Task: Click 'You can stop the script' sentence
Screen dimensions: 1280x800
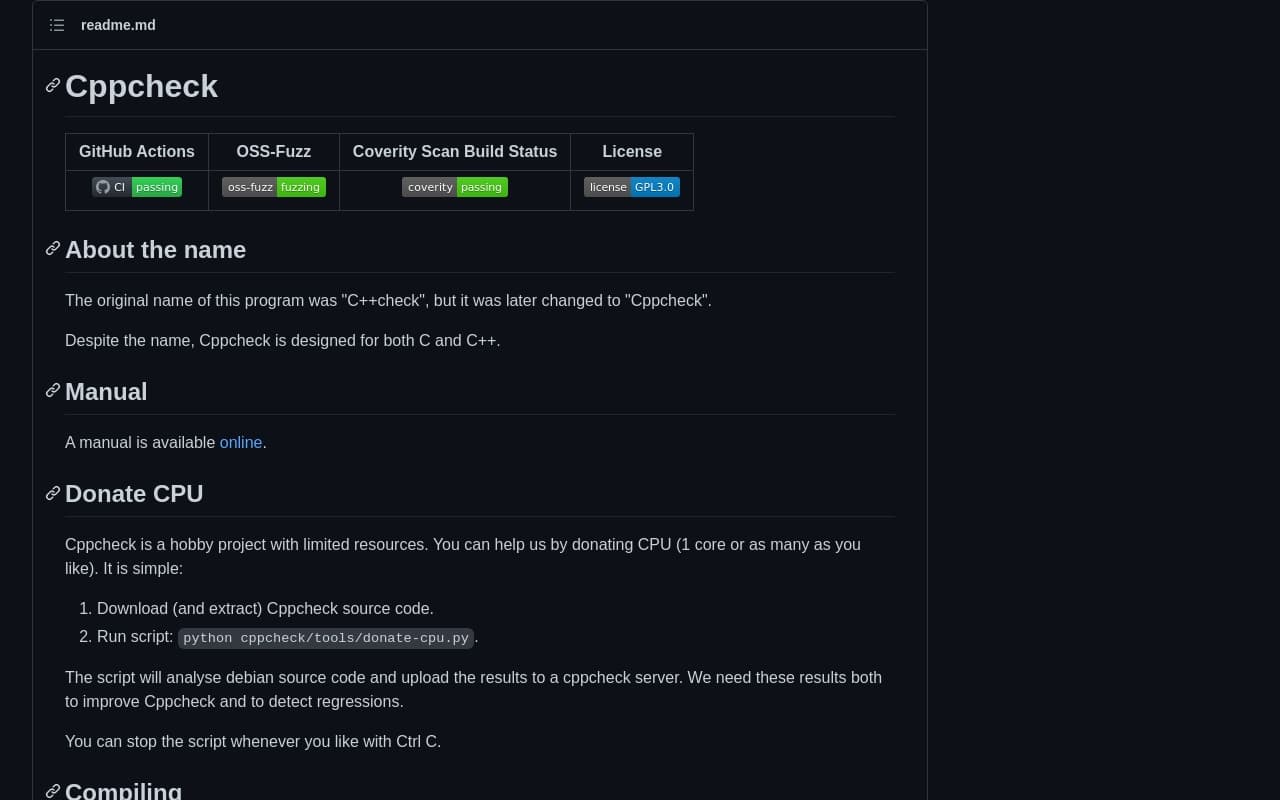Action: [x=253, y=741]
